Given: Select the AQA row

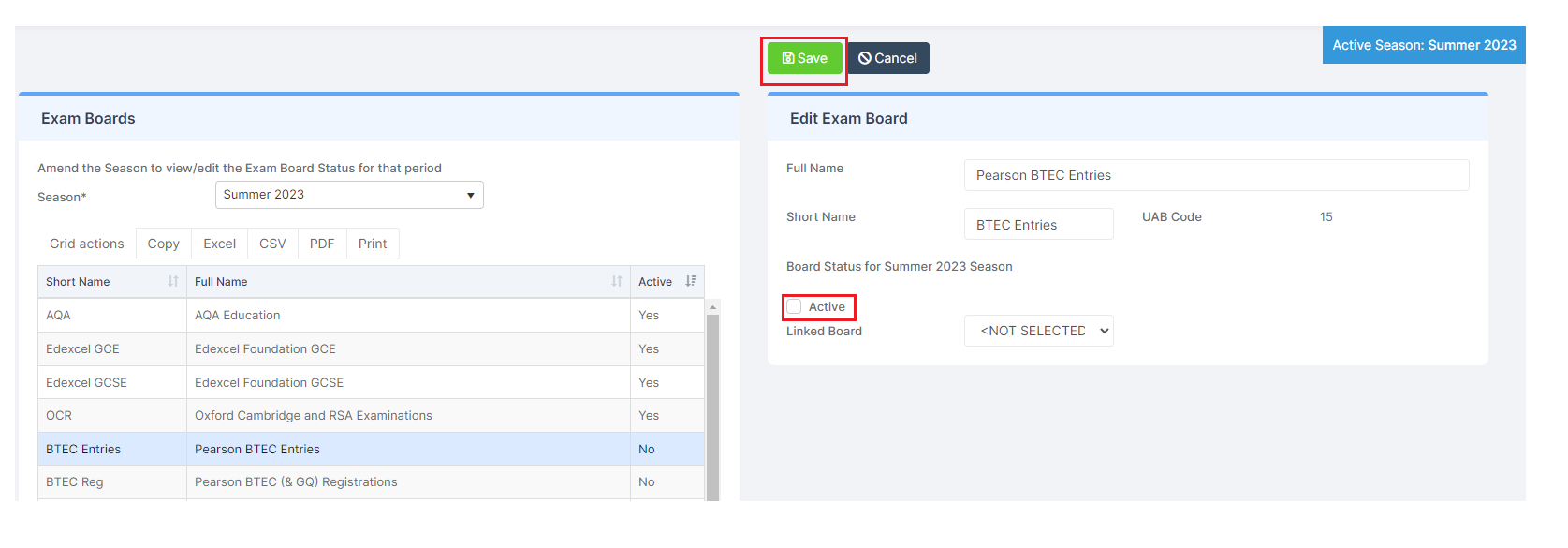Looking at the screenshot, I should [x=371, y=316].
